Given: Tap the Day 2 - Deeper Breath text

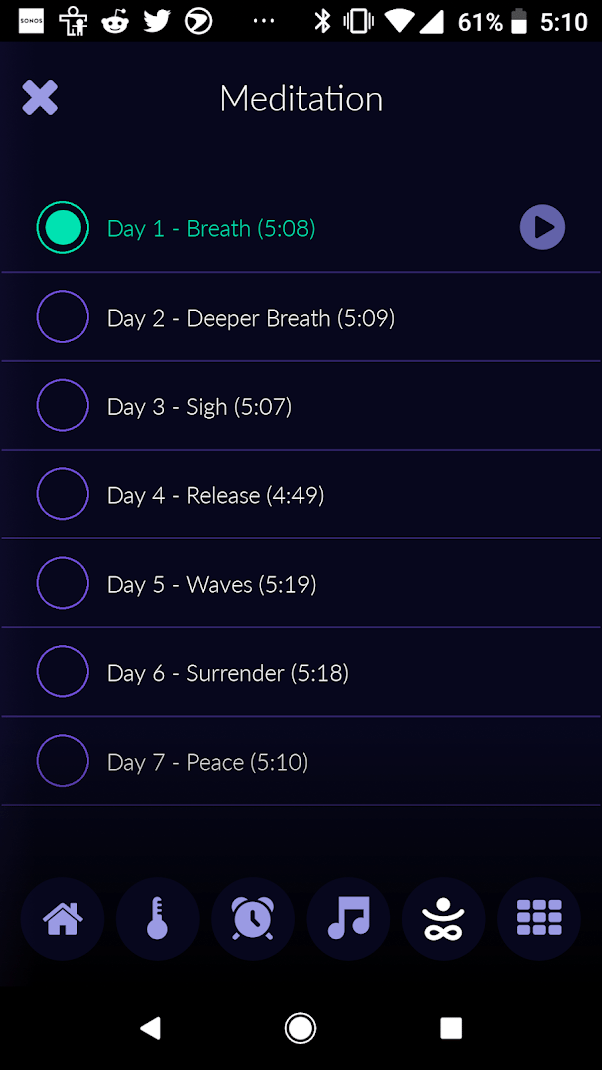Looking at the screenshot, I should click(251, 318).
